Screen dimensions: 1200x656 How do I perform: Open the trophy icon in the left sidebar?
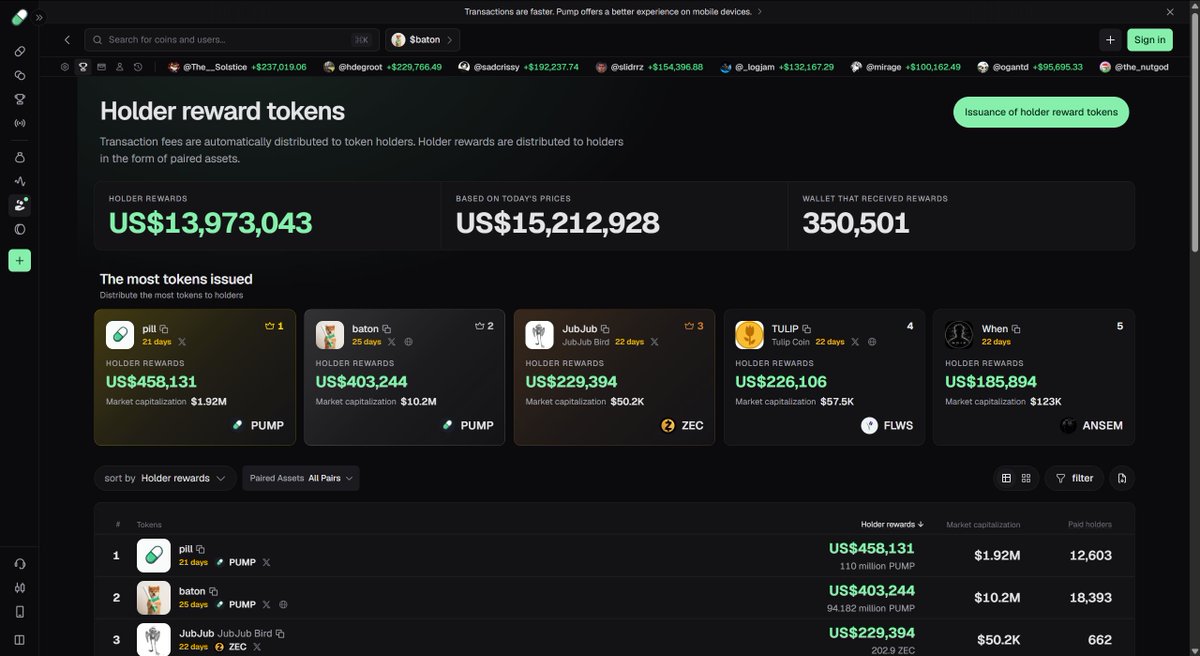(19, 99)
